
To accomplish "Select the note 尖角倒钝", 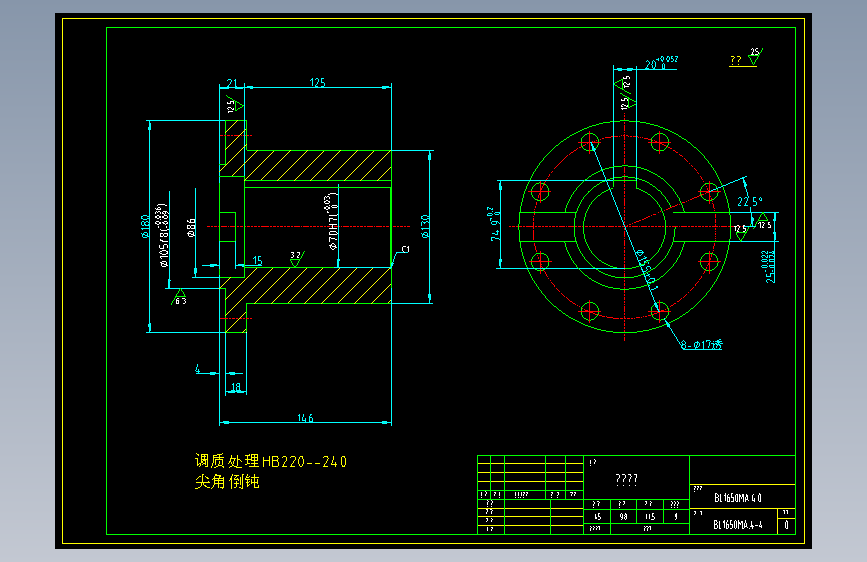I will pyautogui.click(x=227, y=481).
